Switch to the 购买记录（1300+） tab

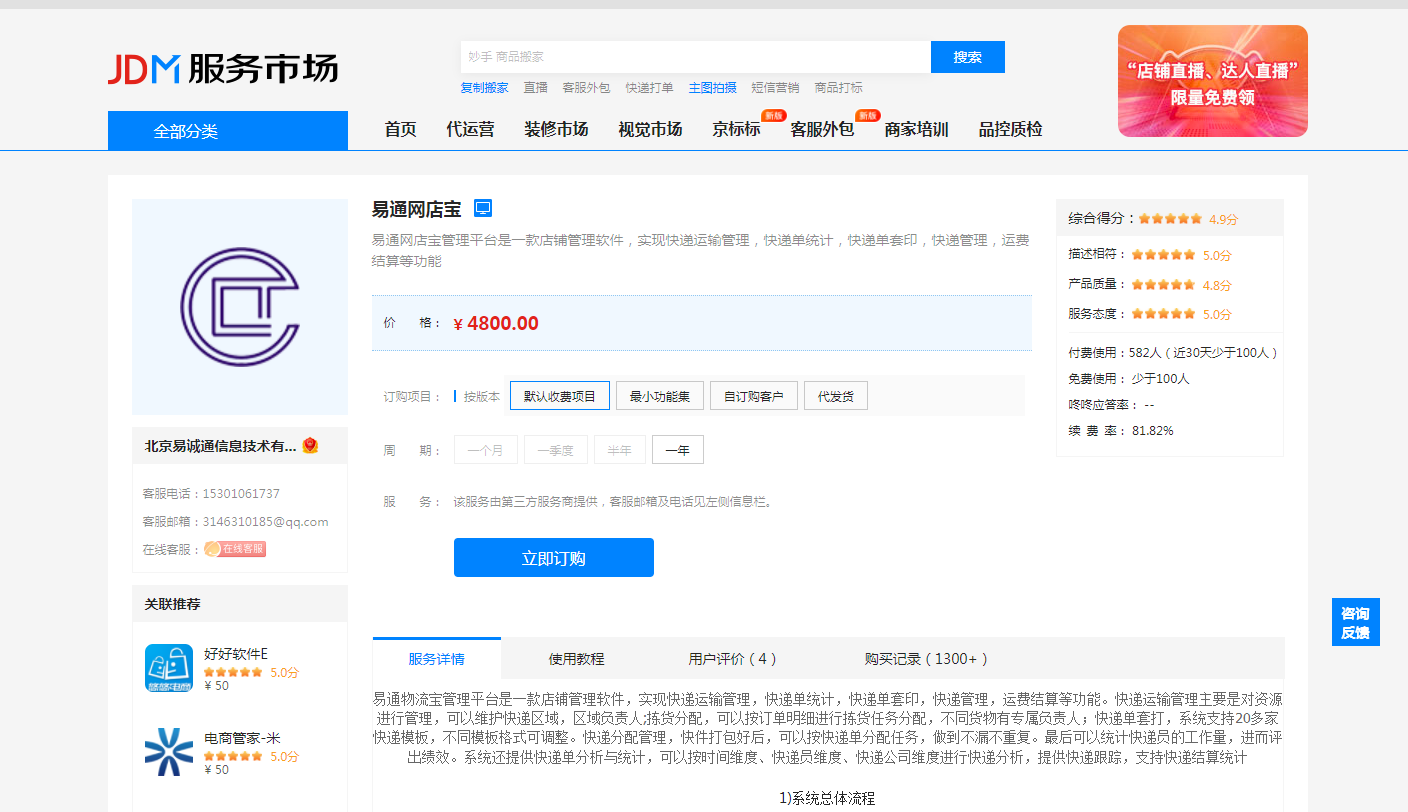pos(927,659)
